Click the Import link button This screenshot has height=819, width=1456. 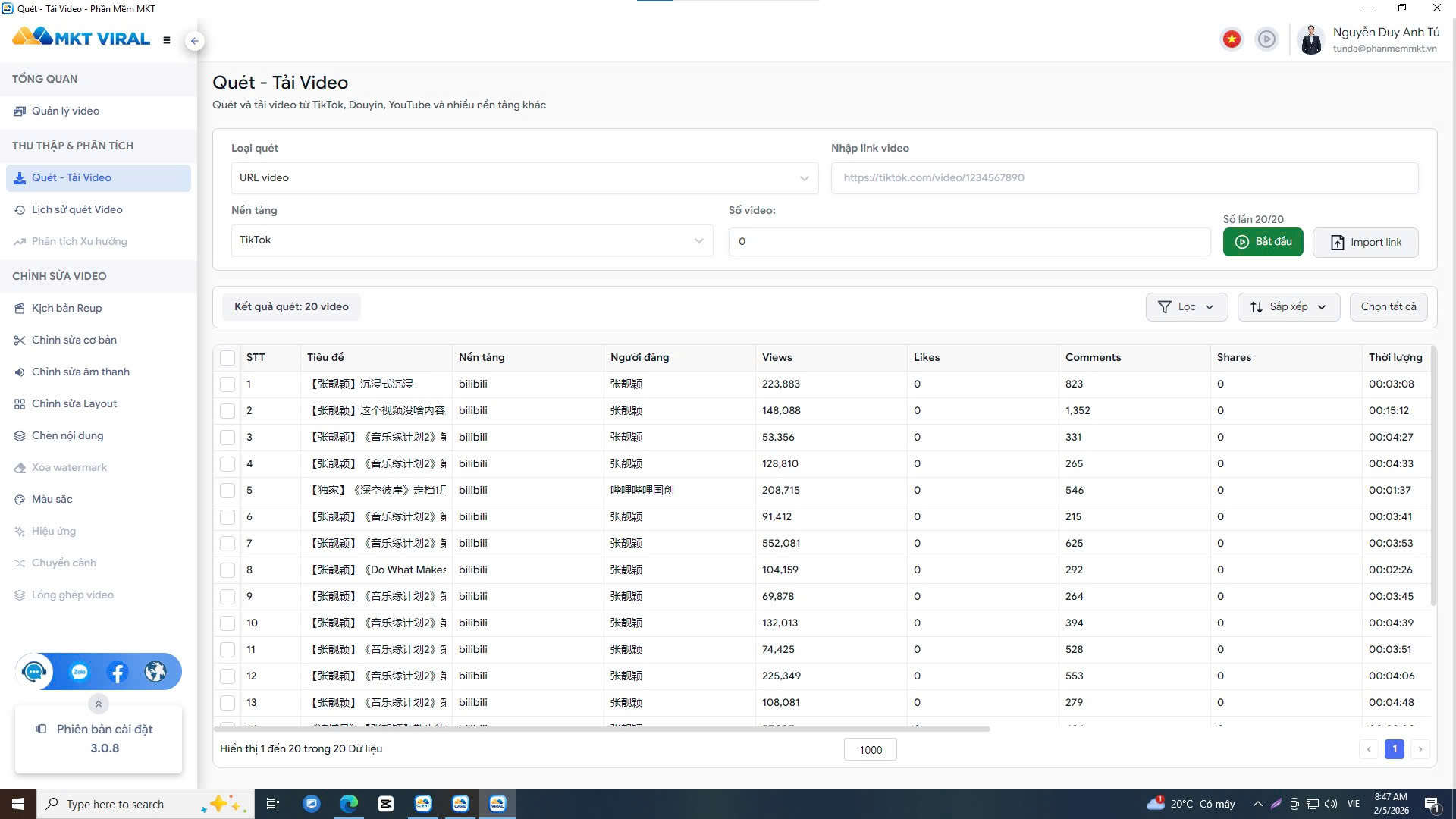1365,243
